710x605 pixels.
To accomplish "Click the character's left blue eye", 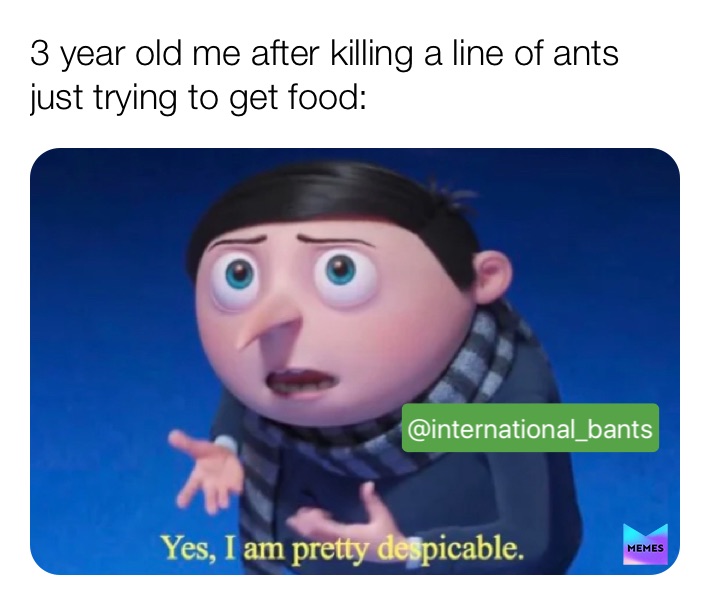I will click(238, 275).
